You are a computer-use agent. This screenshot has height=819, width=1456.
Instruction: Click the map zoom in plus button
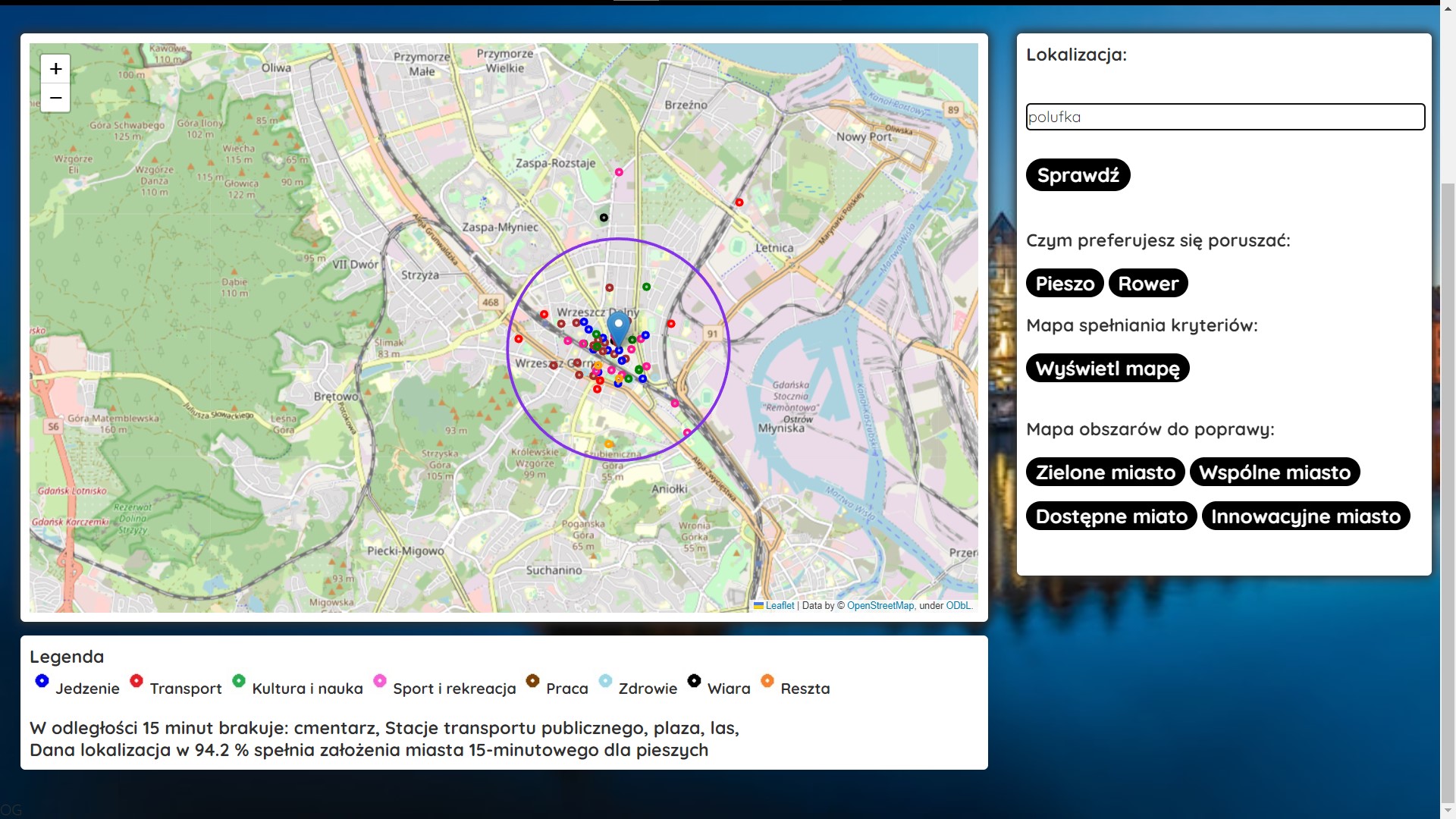55,69
